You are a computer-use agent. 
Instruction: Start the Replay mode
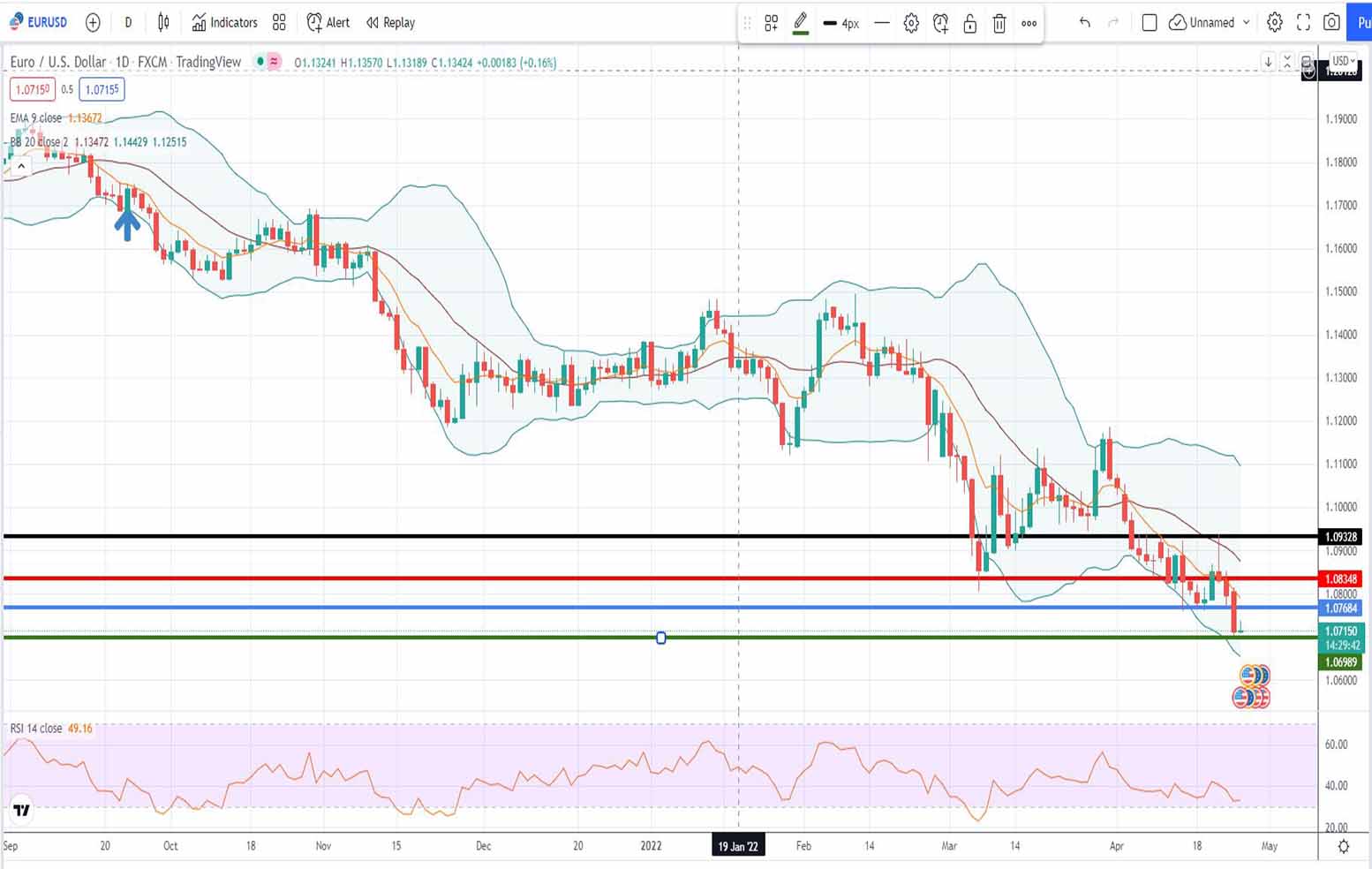[390, 22]
